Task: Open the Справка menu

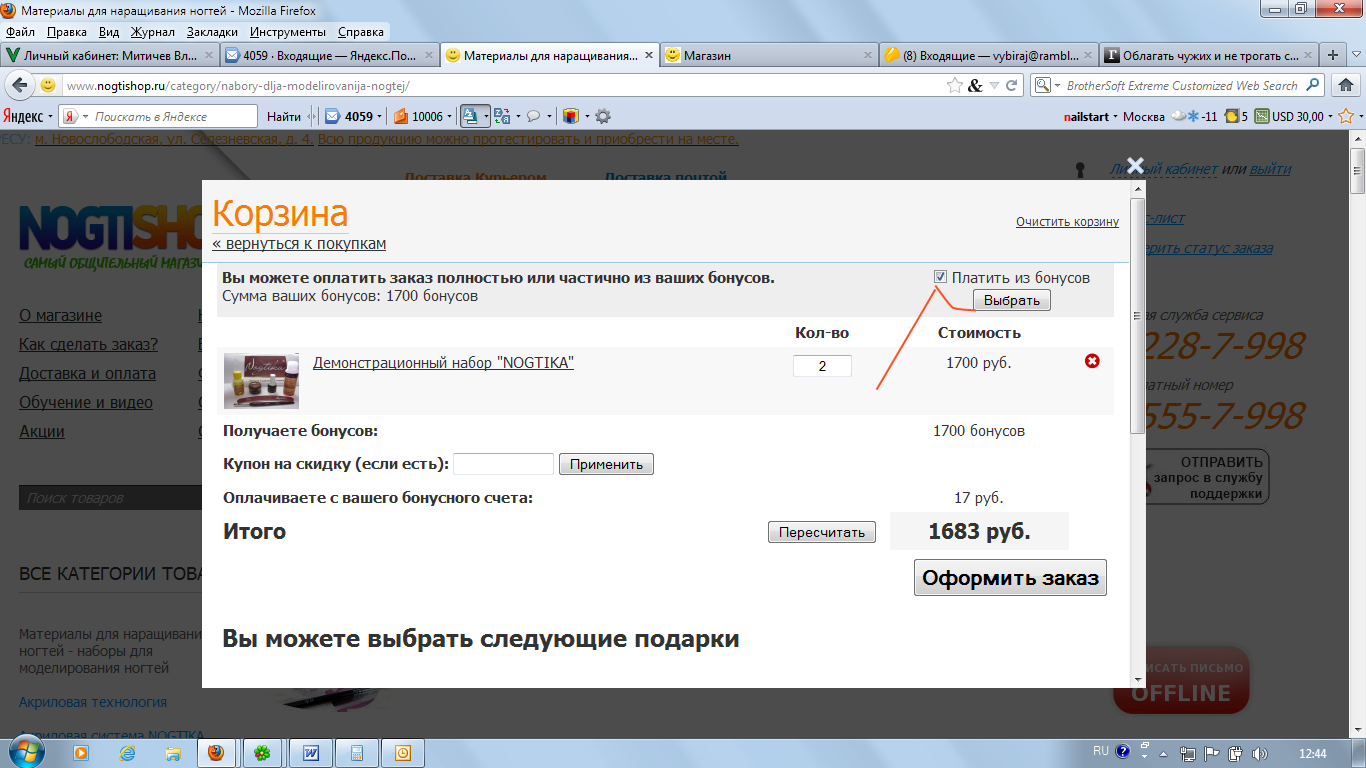Action: 361,32
